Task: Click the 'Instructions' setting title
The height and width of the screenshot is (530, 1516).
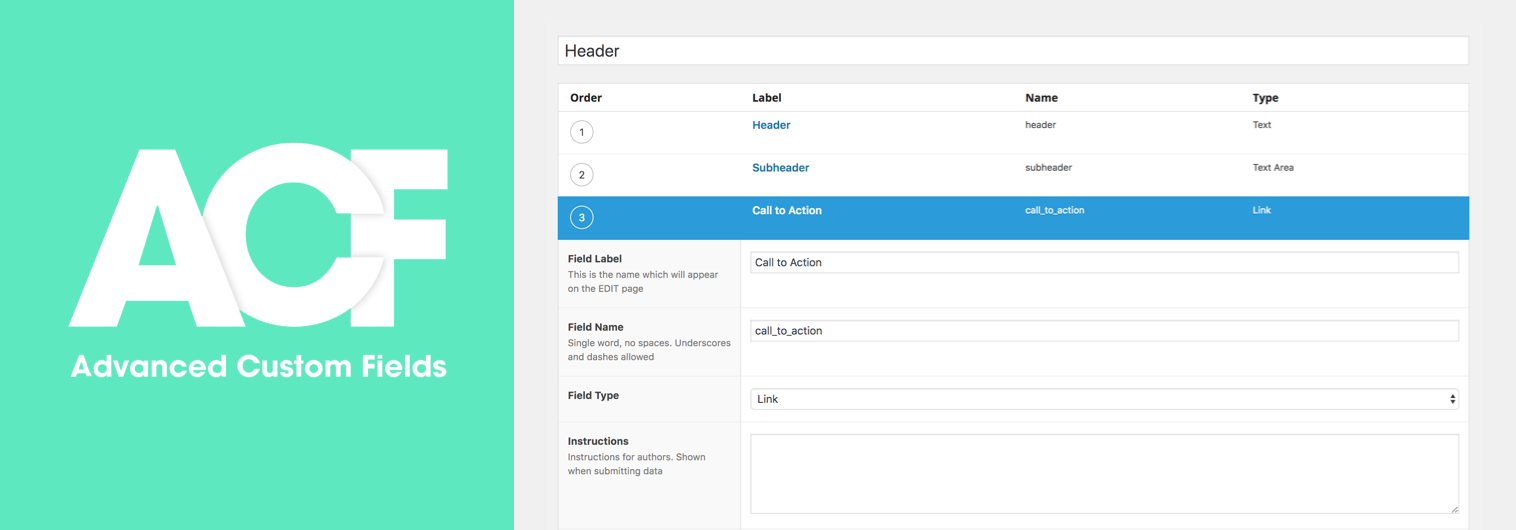Action: (598, 441)
